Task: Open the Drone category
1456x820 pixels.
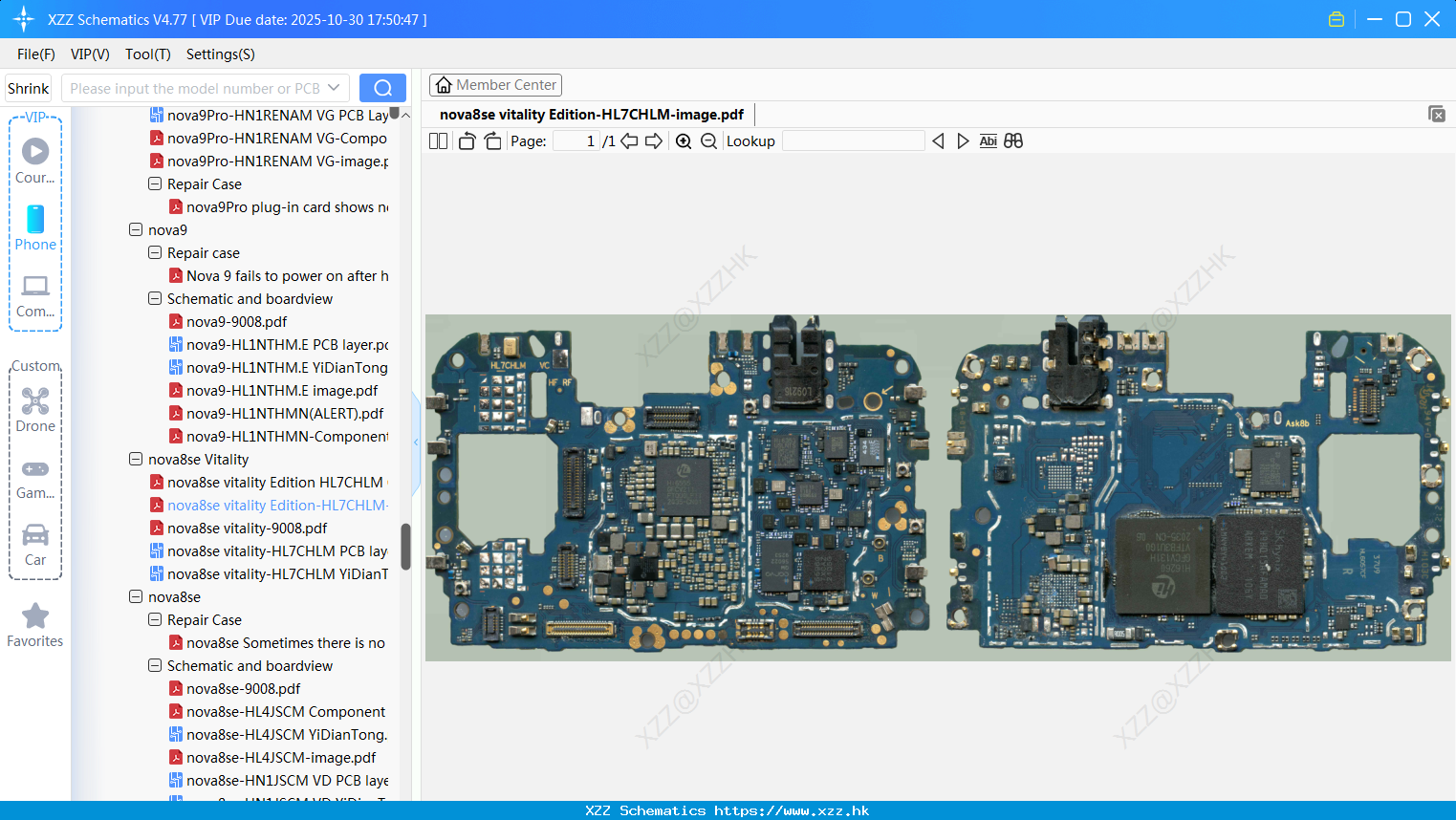Action: (35, 410)
